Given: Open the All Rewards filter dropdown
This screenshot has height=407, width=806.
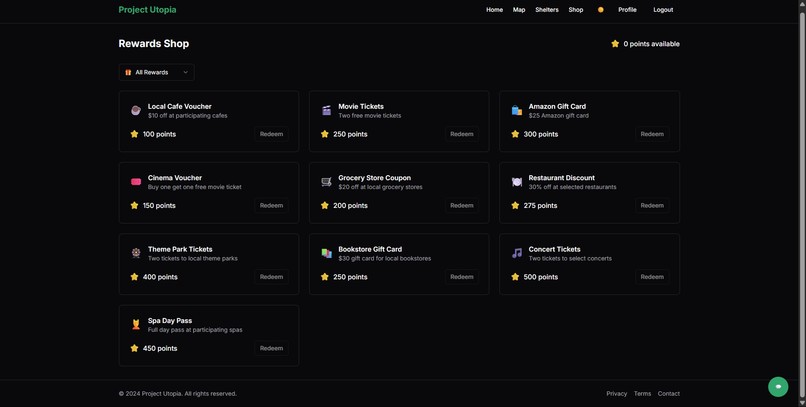Looking at the screenshot, I should 156,72.
